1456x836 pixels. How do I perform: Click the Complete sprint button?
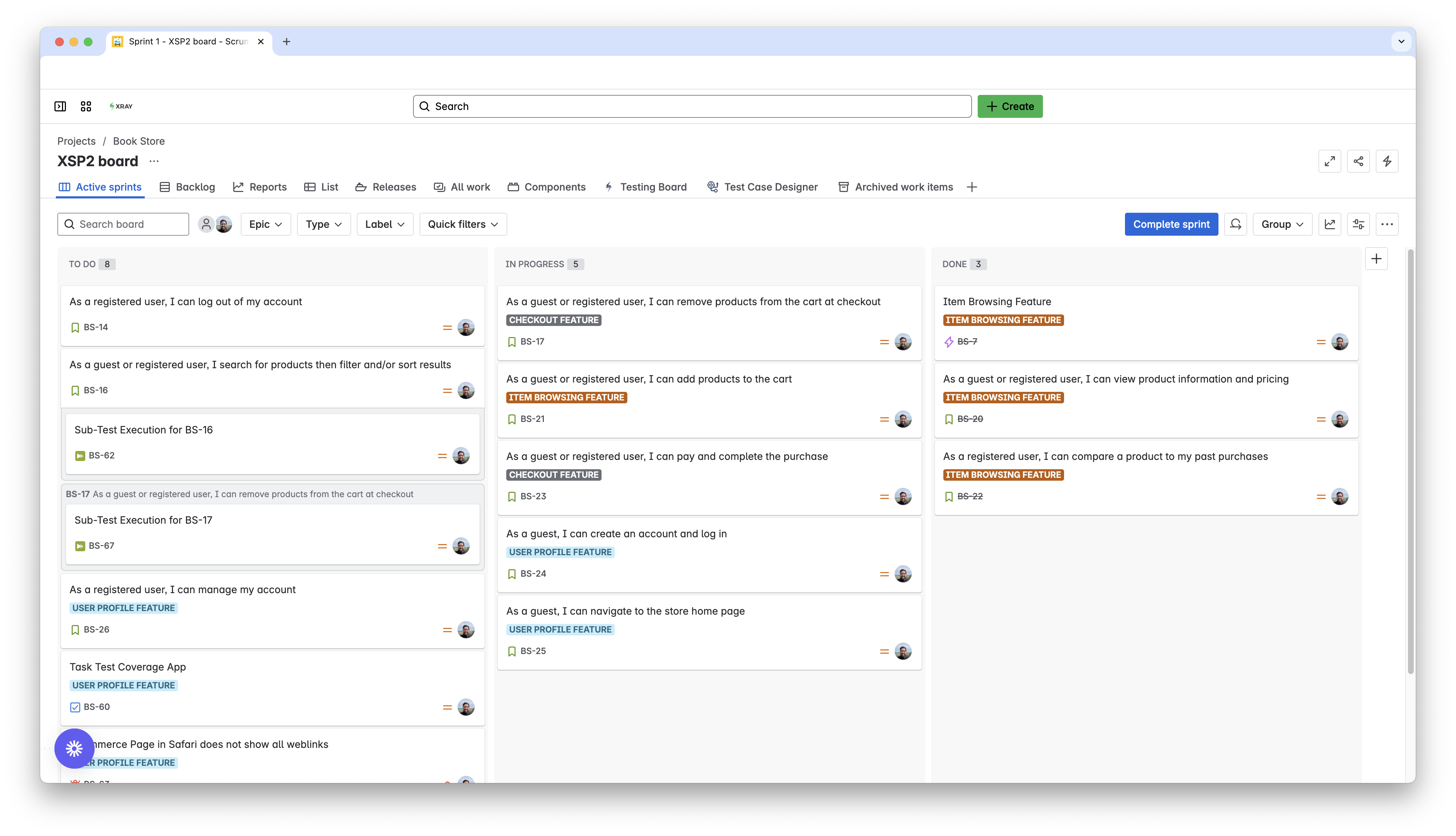click(x=1171, y=224)
